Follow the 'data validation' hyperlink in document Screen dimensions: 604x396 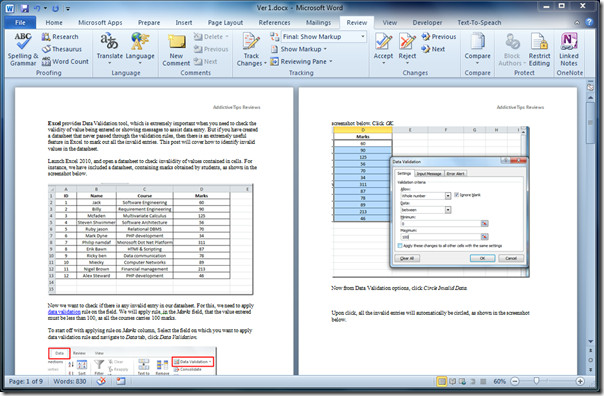(64, 312)
